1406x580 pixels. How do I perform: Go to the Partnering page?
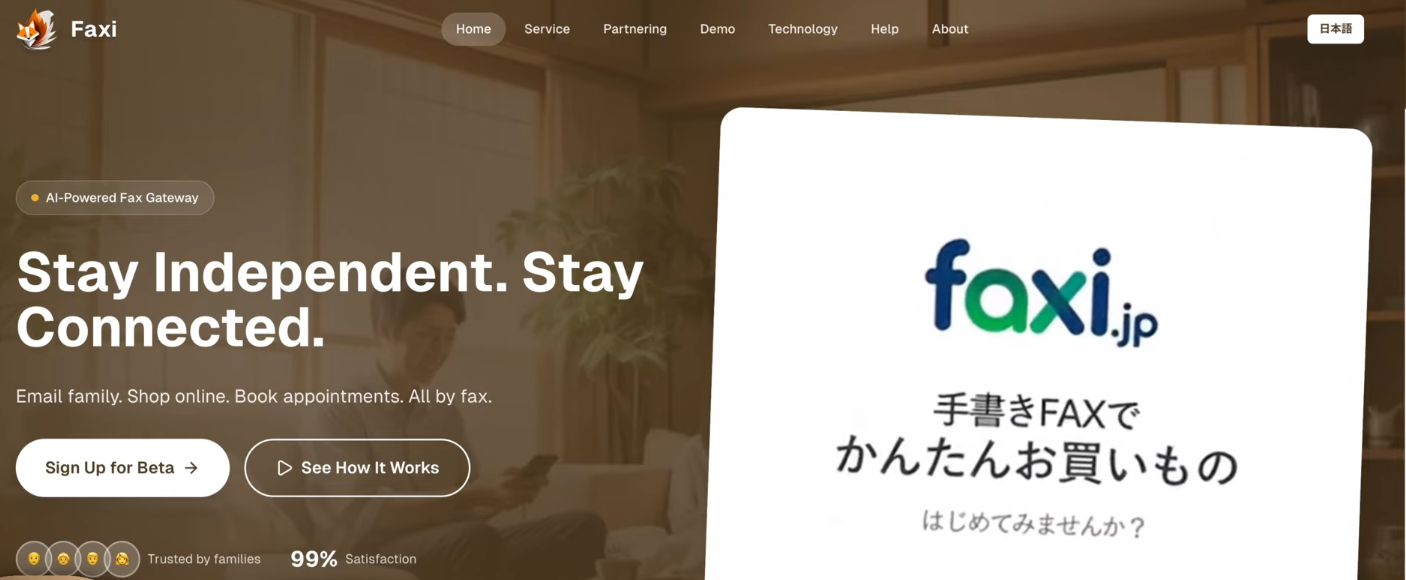click(635, 29)
